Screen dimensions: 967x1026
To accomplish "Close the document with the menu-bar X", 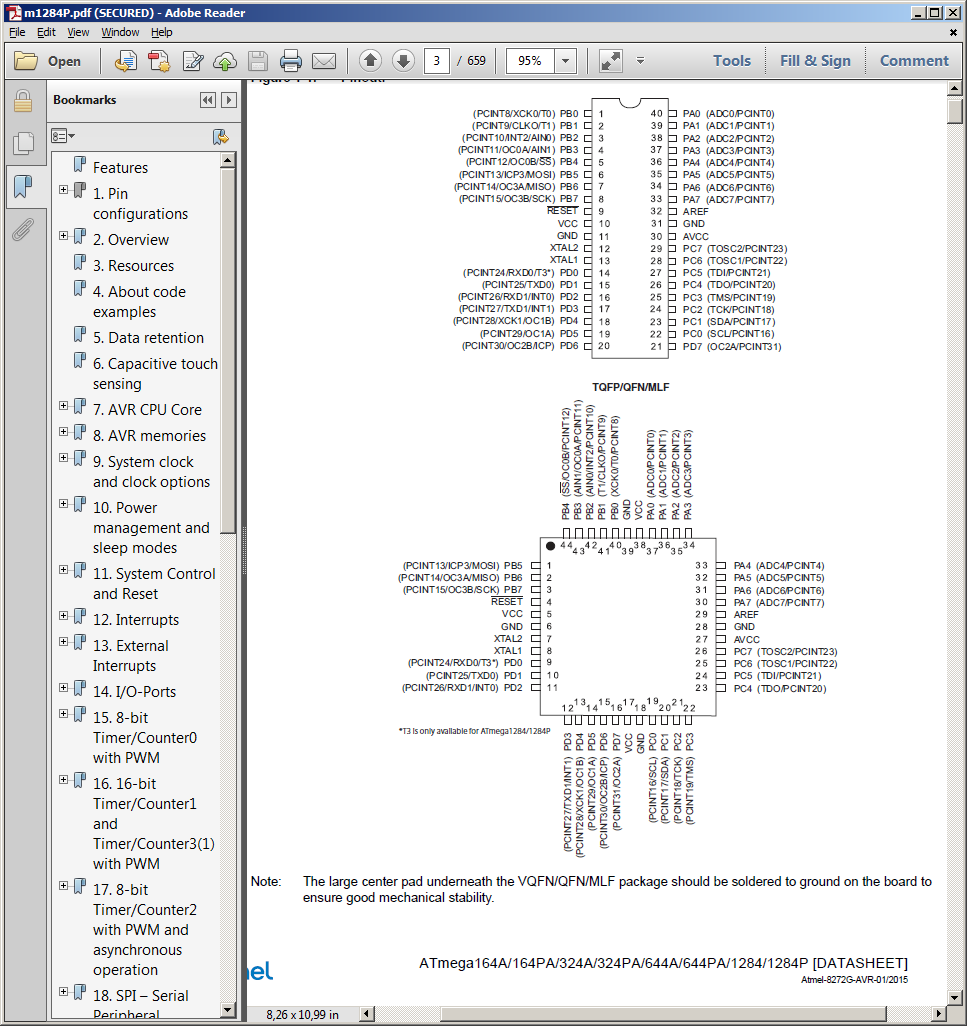I will coord(953,32).
